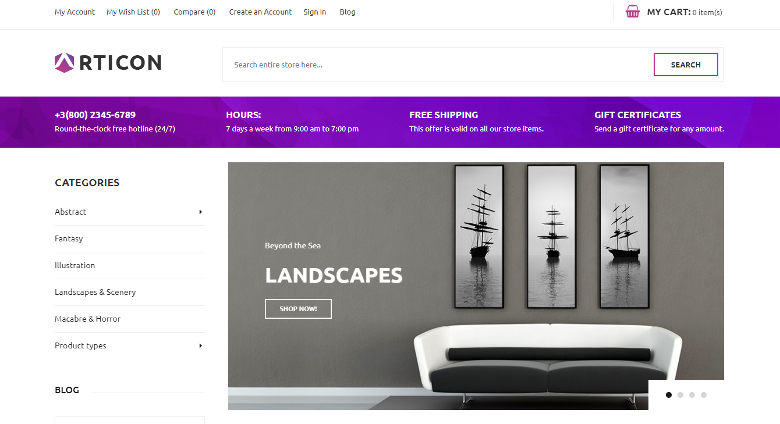The image size is (780, 424).
Task: Open the shopping cart basket icon
Action: click(x=632, y=11)
